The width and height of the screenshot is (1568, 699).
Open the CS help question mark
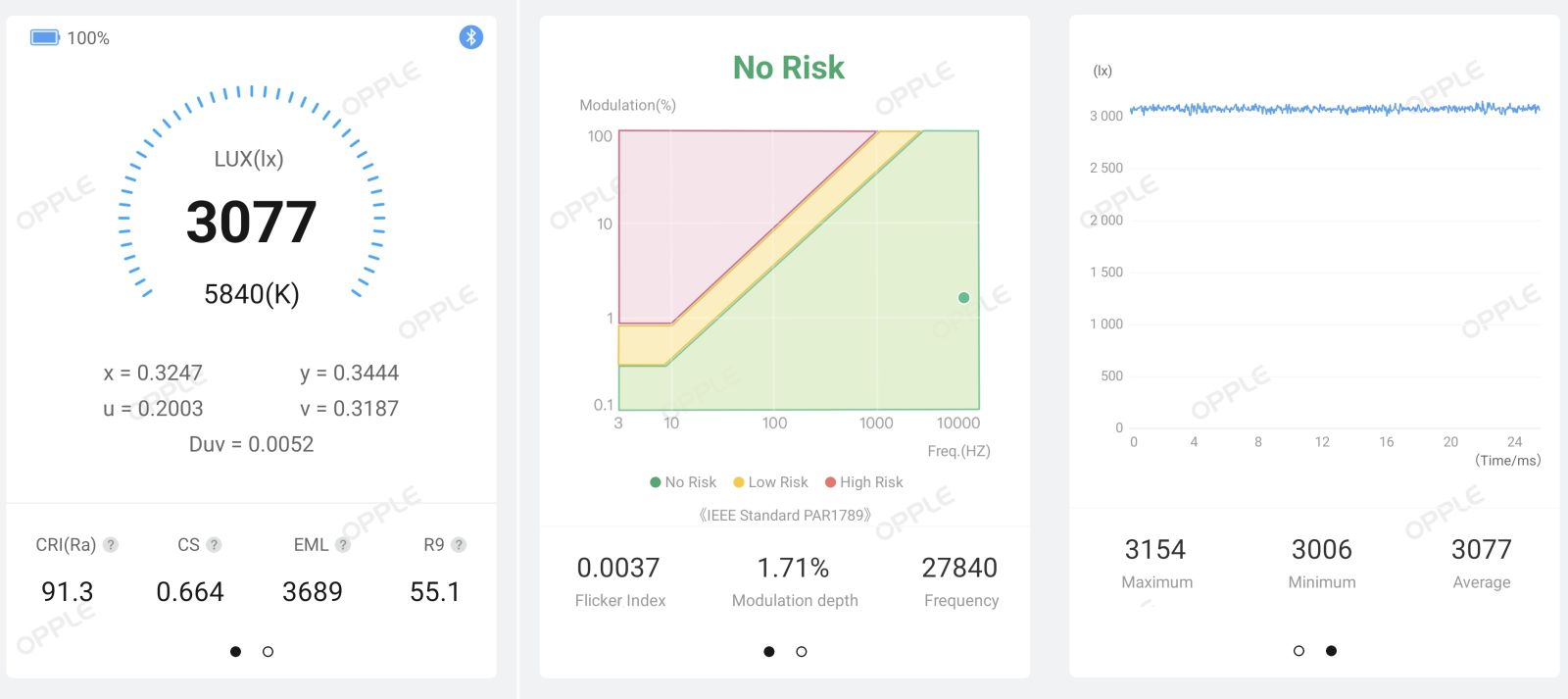click(x=214, y=545)
